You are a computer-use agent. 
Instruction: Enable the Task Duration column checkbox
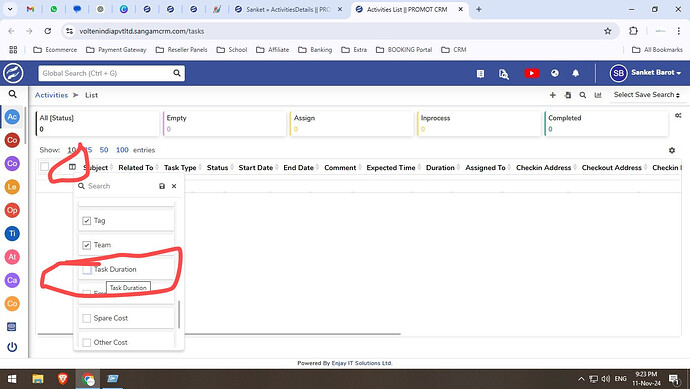(87, 269)
